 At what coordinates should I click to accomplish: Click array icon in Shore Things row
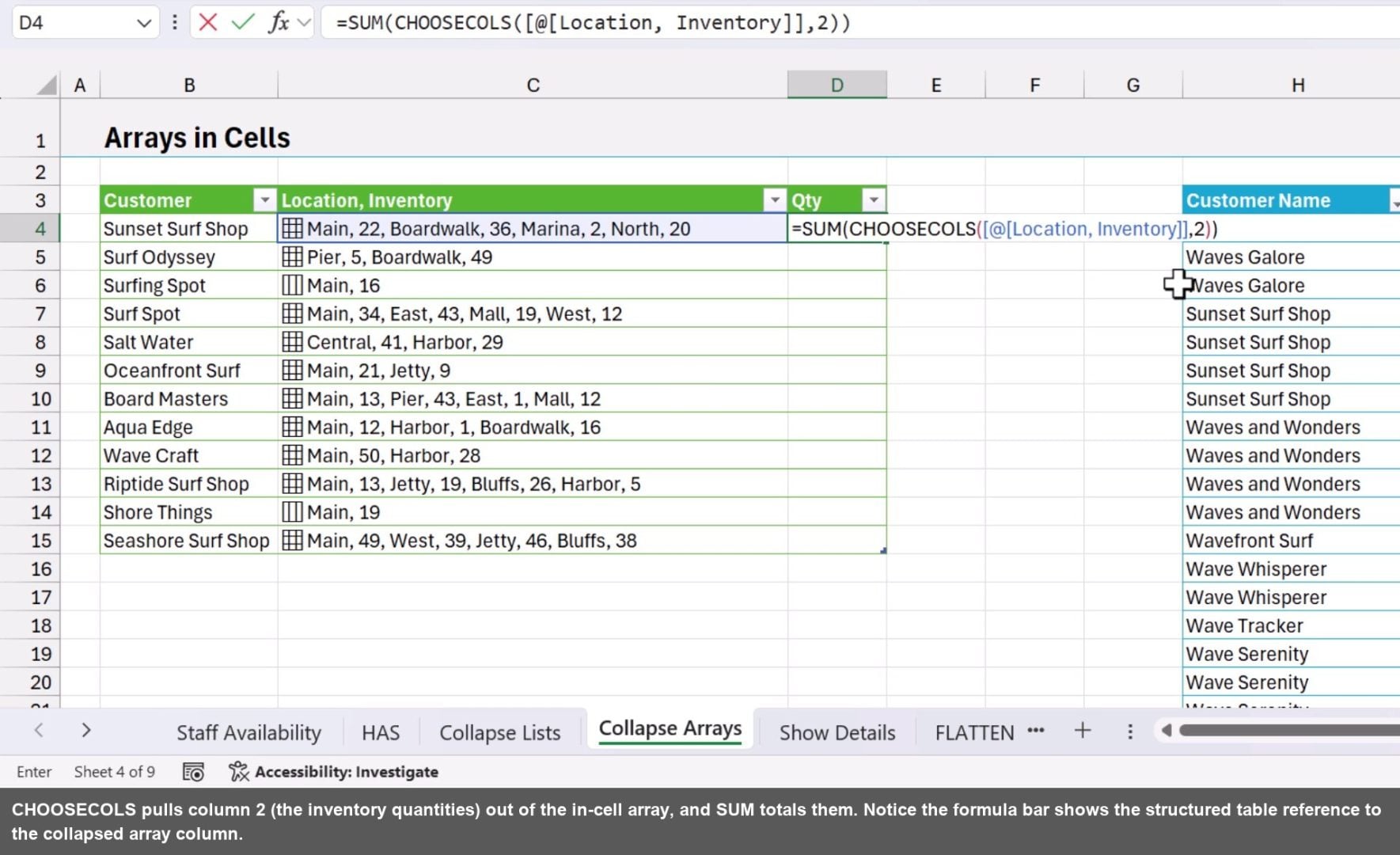(x=292, y=512)
